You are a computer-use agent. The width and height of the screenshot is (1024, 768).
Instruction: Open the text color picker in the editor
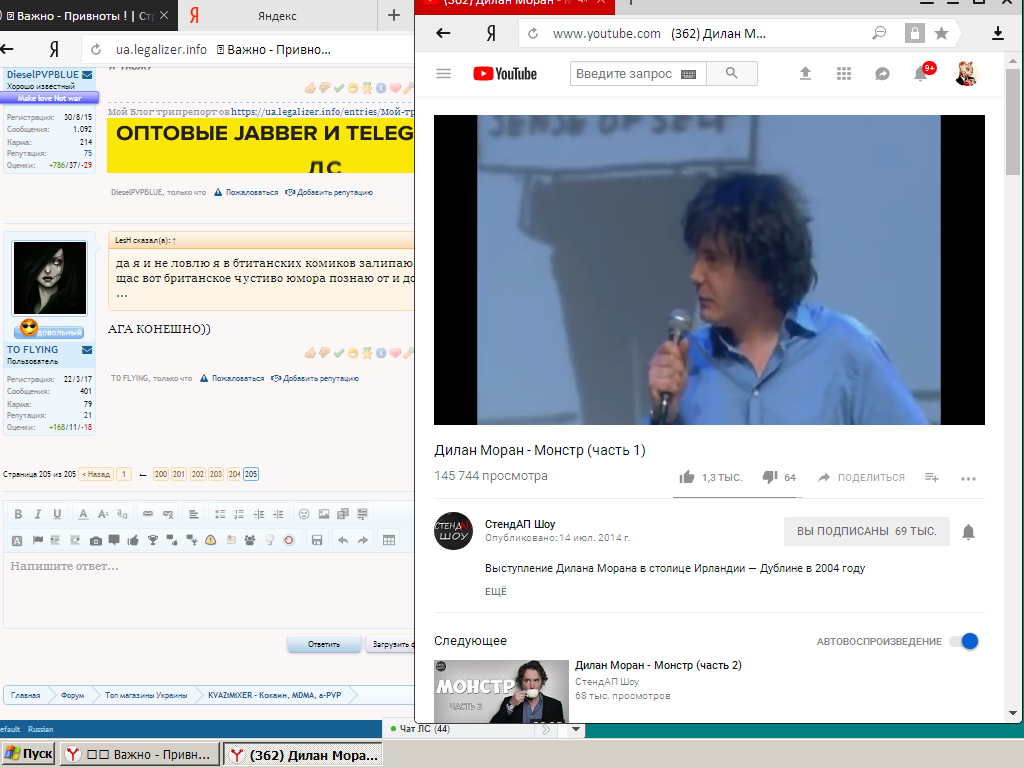click(83, 514)
